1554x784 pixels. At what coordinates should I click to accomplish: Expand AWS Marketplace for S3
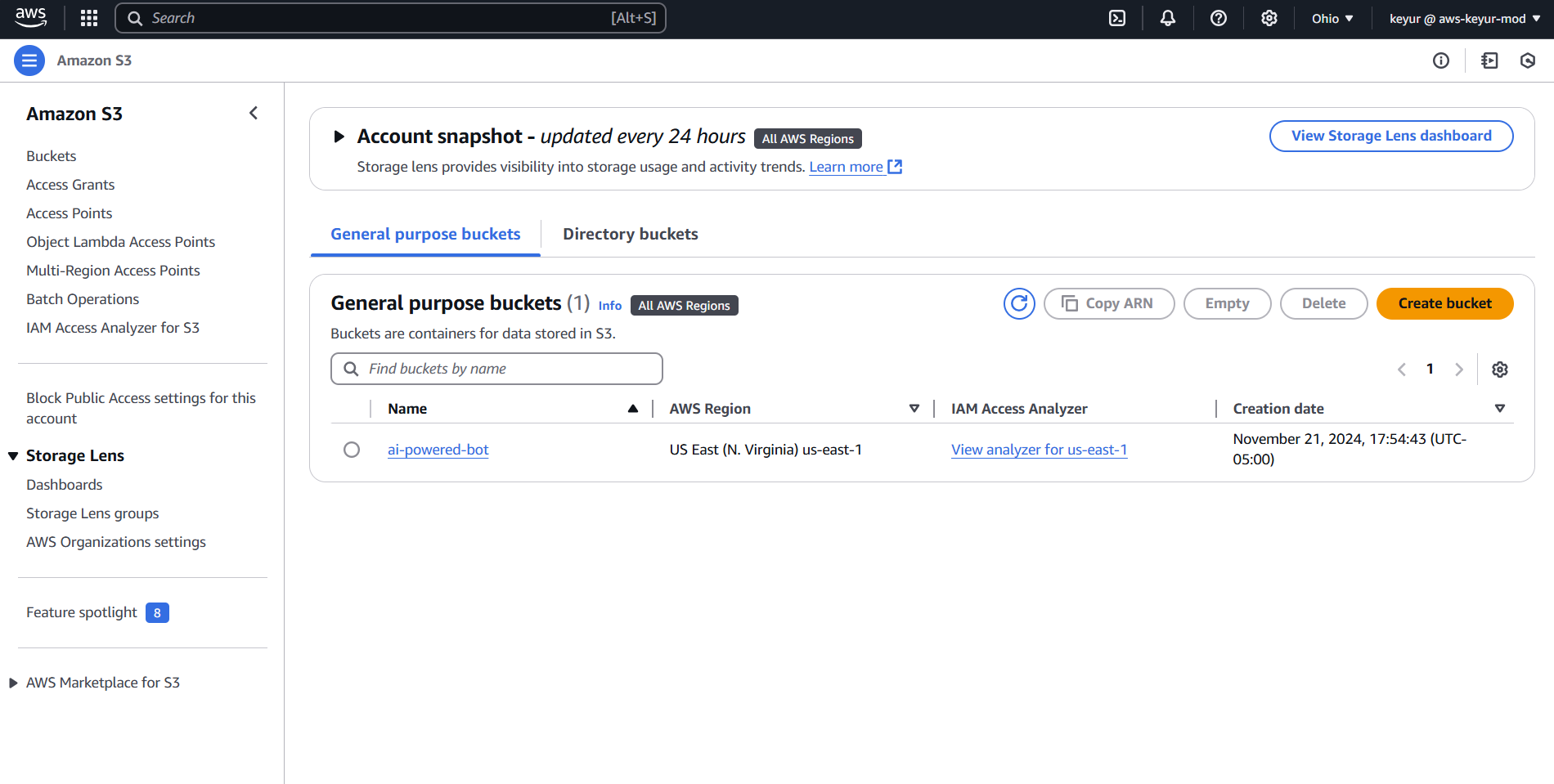[x=13, y=683]
